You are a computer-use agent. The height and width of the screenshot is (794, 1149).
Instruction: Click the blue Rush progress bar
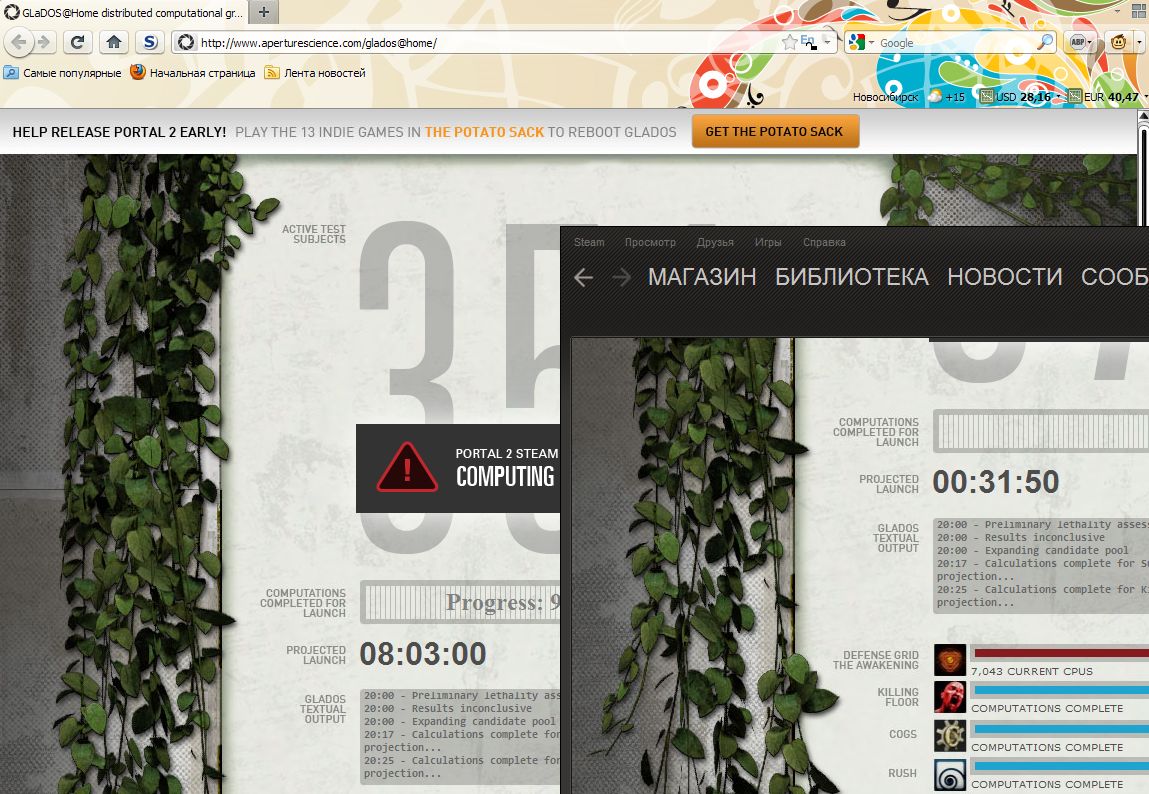1060,766
